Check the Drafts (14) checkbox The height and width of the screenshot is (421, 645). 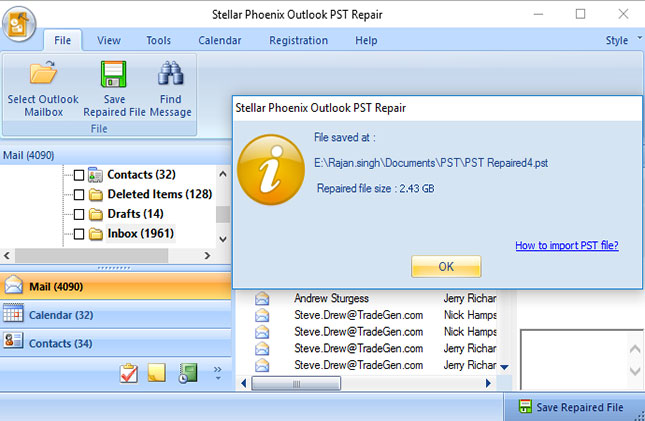(79, 214)
